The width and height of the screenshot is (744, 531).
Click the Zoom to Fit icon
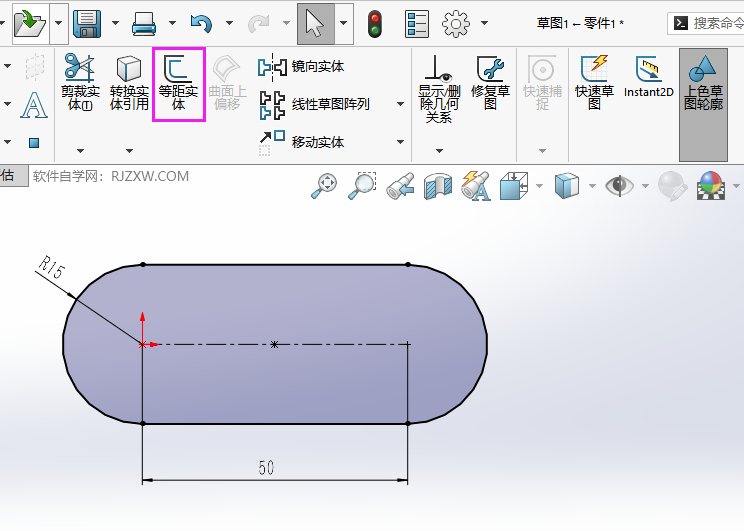coord(324,186)
